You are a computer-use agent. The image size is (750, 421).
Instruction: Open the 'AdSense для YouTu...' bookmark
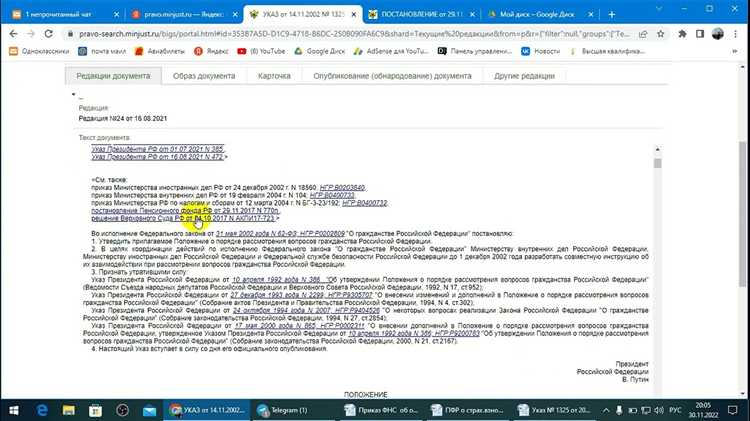click(x=391, y=51)
